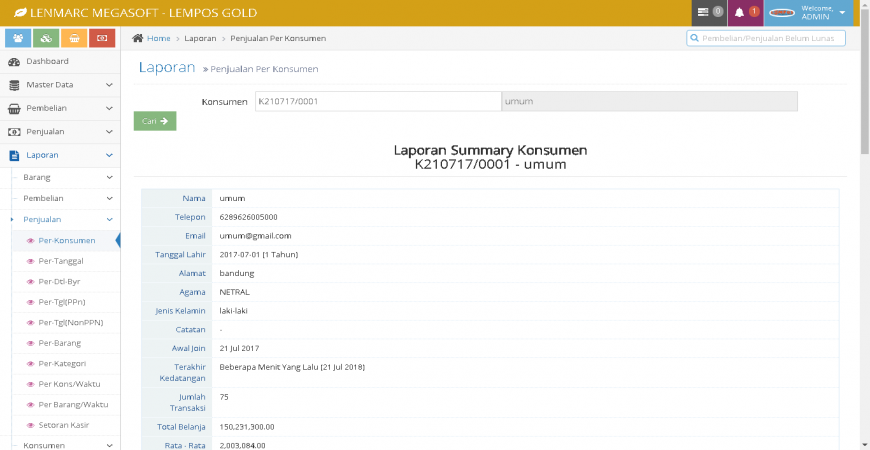
Task: Open the grey task list icon
Action: point(703,12)
